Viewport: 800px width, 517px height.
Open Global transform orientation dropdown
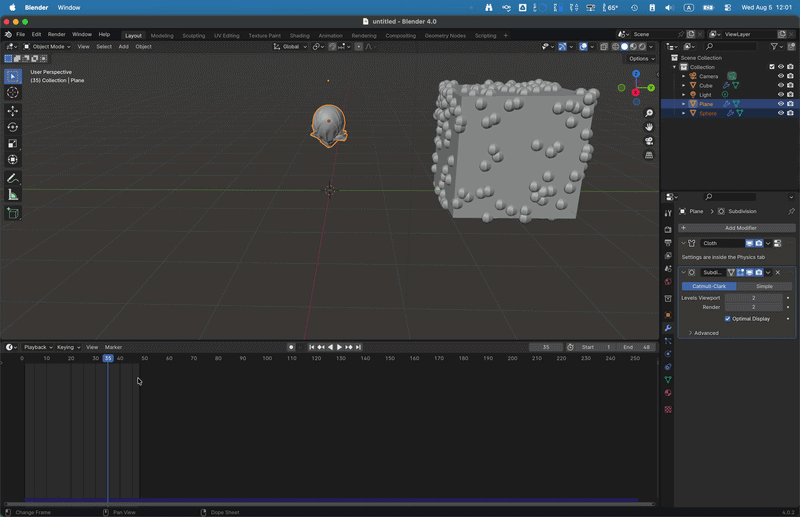point(290,46)
